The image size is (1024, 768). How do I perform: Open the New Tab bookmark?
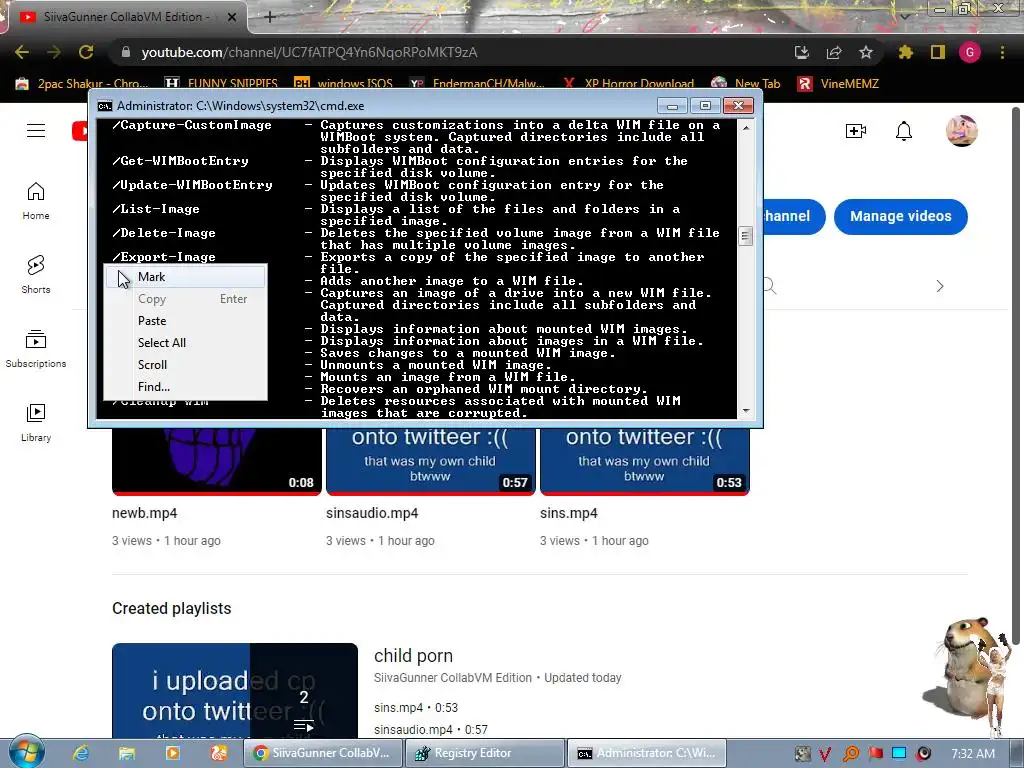[746, 84]
